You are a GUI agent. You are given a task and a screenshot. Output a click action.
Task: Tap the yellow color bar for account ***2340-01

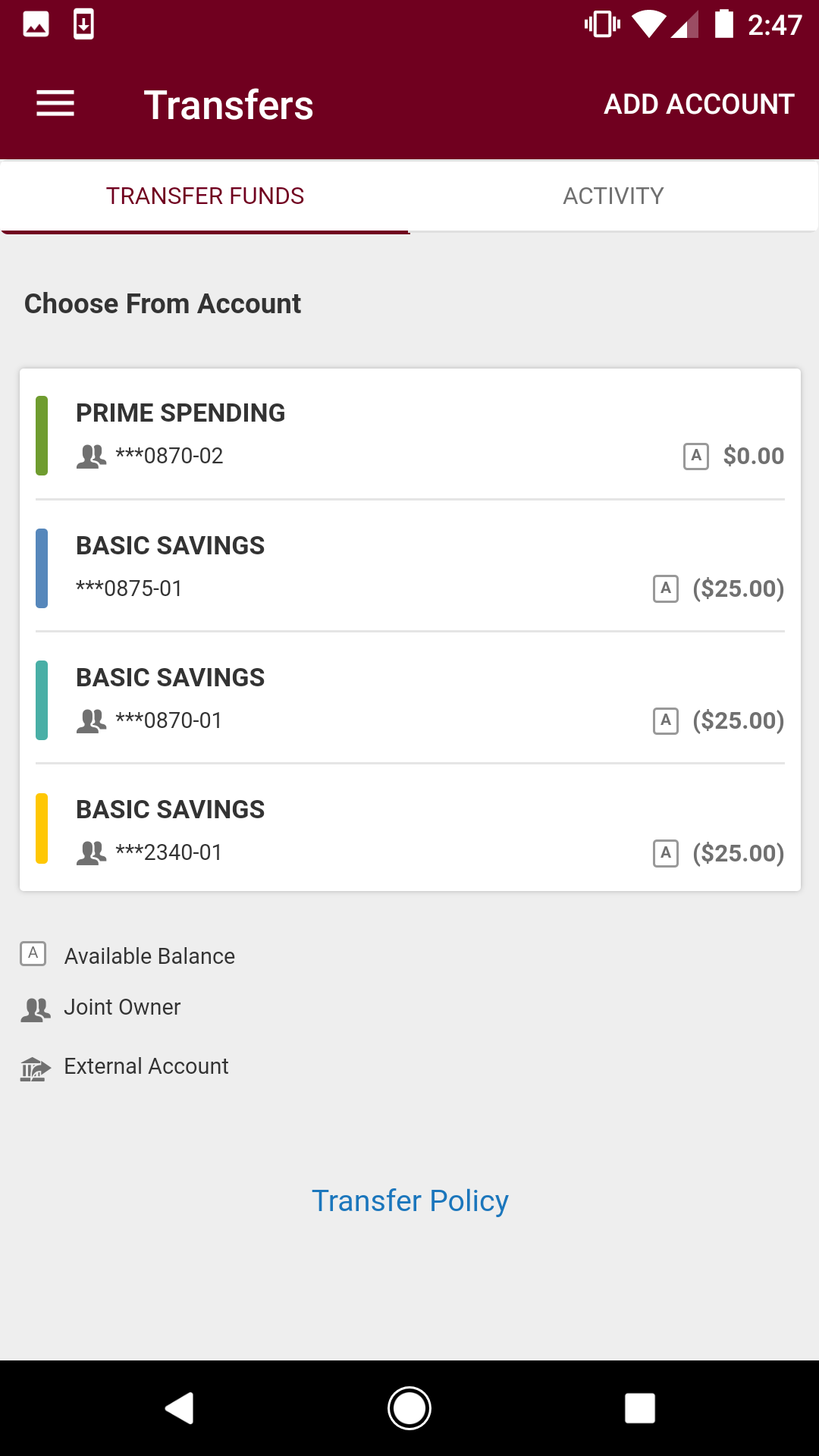[42, 828]
